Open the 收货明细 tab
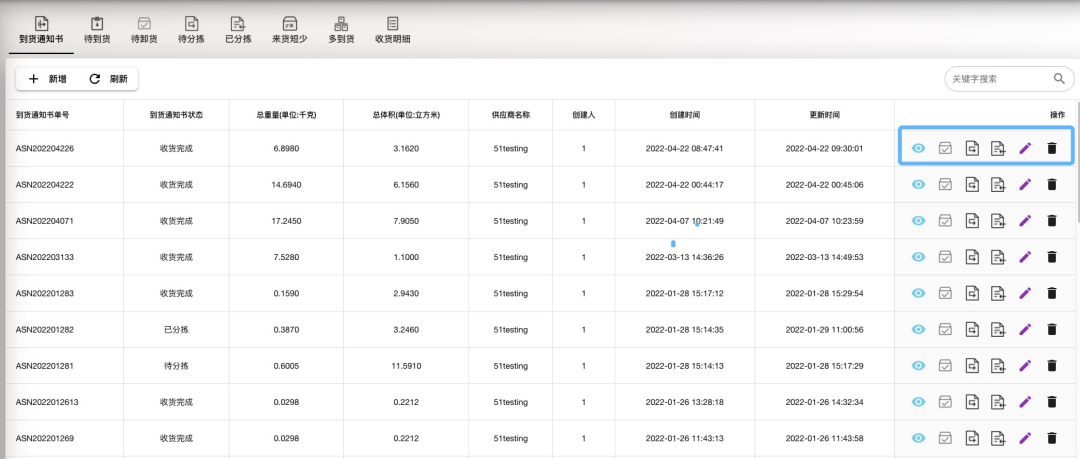Screen dimensions: 1080x459 pos(392,29)
